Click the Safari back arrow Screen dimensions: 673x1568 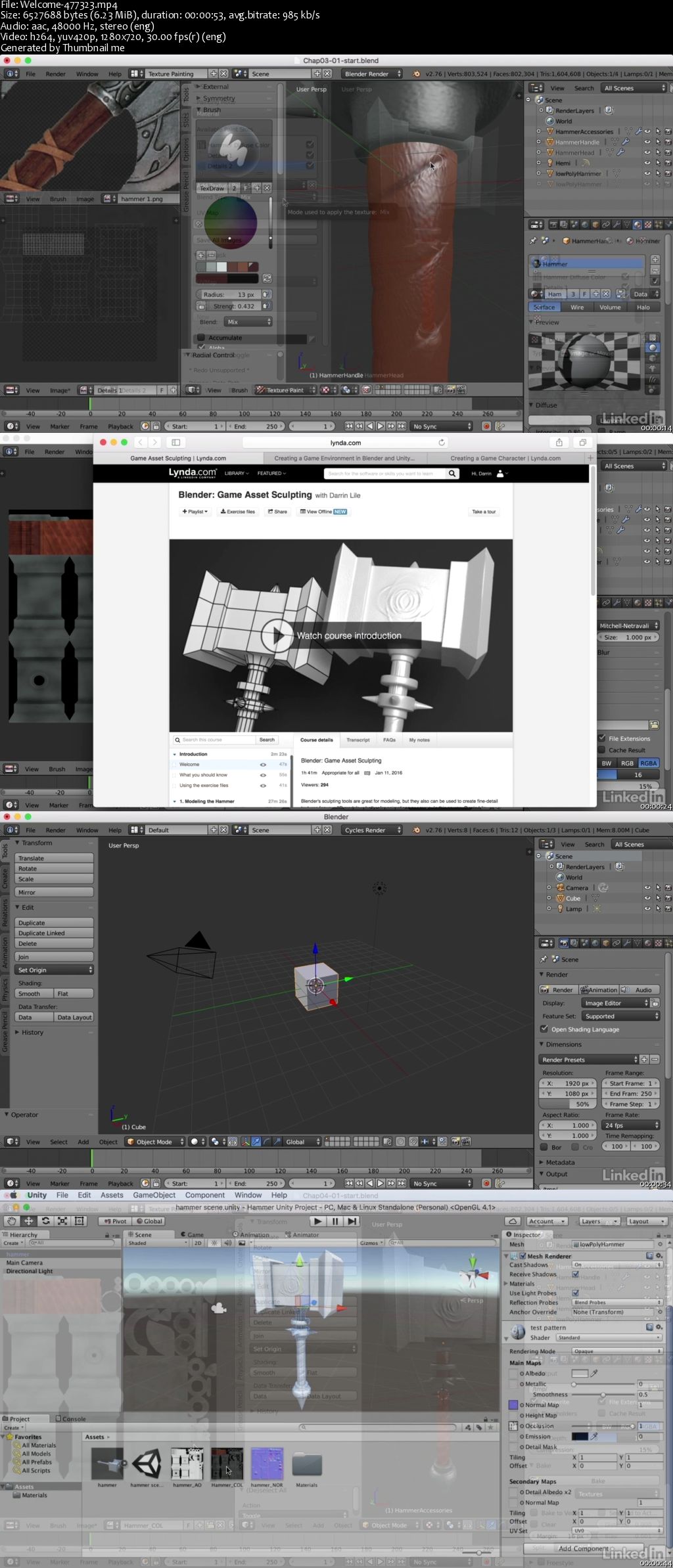tap(140, 443)
